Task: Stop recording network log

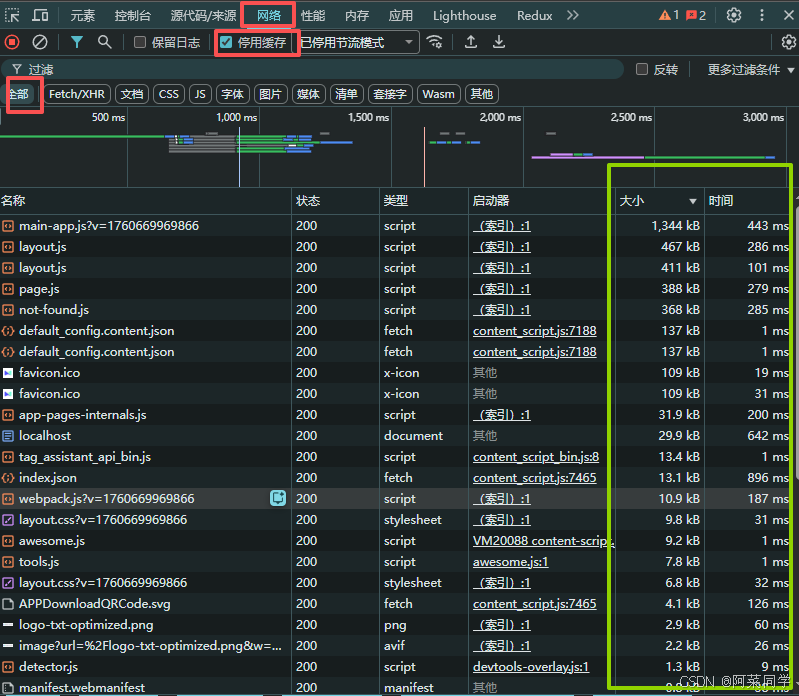Action: [12, 42]
